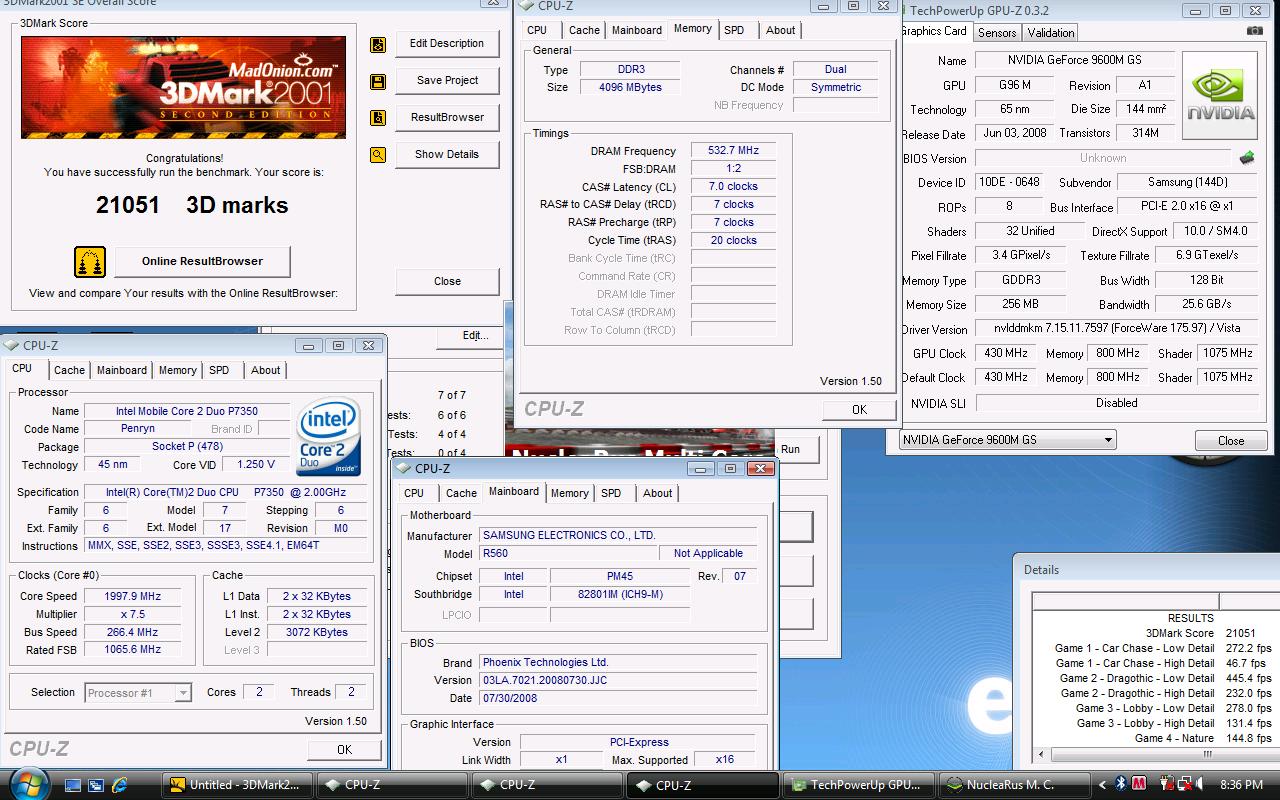Click the Specification Core(TM)2 Duo P7350 field
The height and width of the screenshot is (800, 1280).
pos(226,493)
